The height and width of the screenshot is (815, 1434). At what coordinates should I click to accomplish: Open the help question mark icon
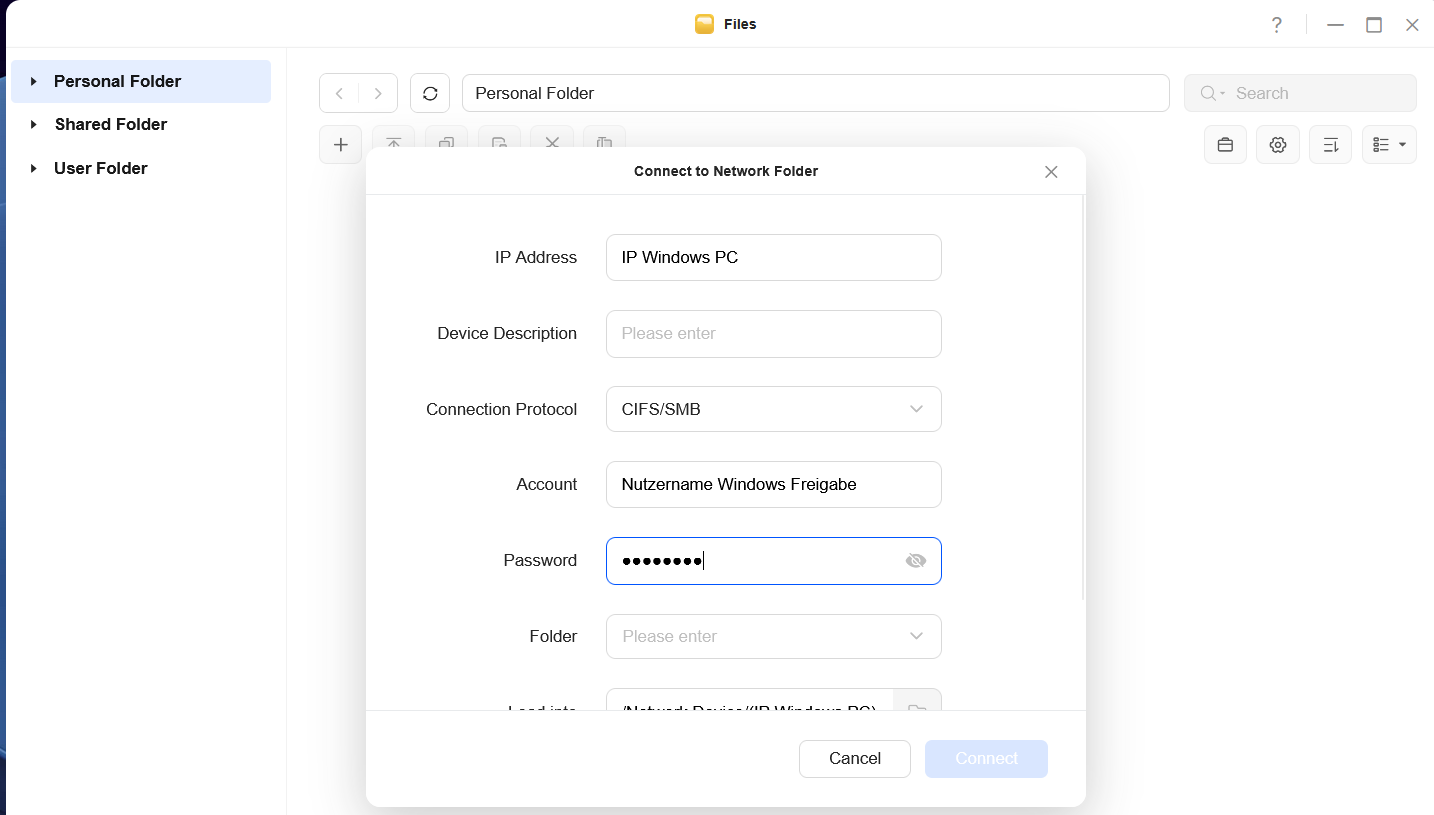coord(1276,25)
